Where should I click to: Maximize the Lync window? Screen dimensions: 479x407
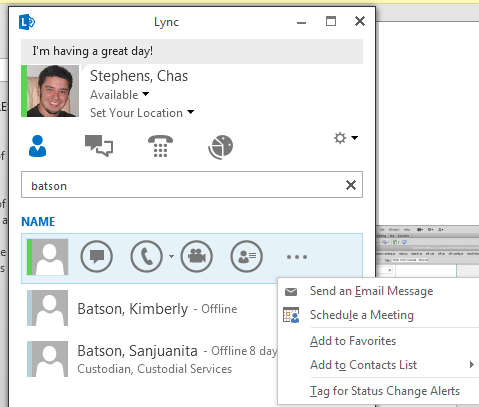tap(331, 21)
